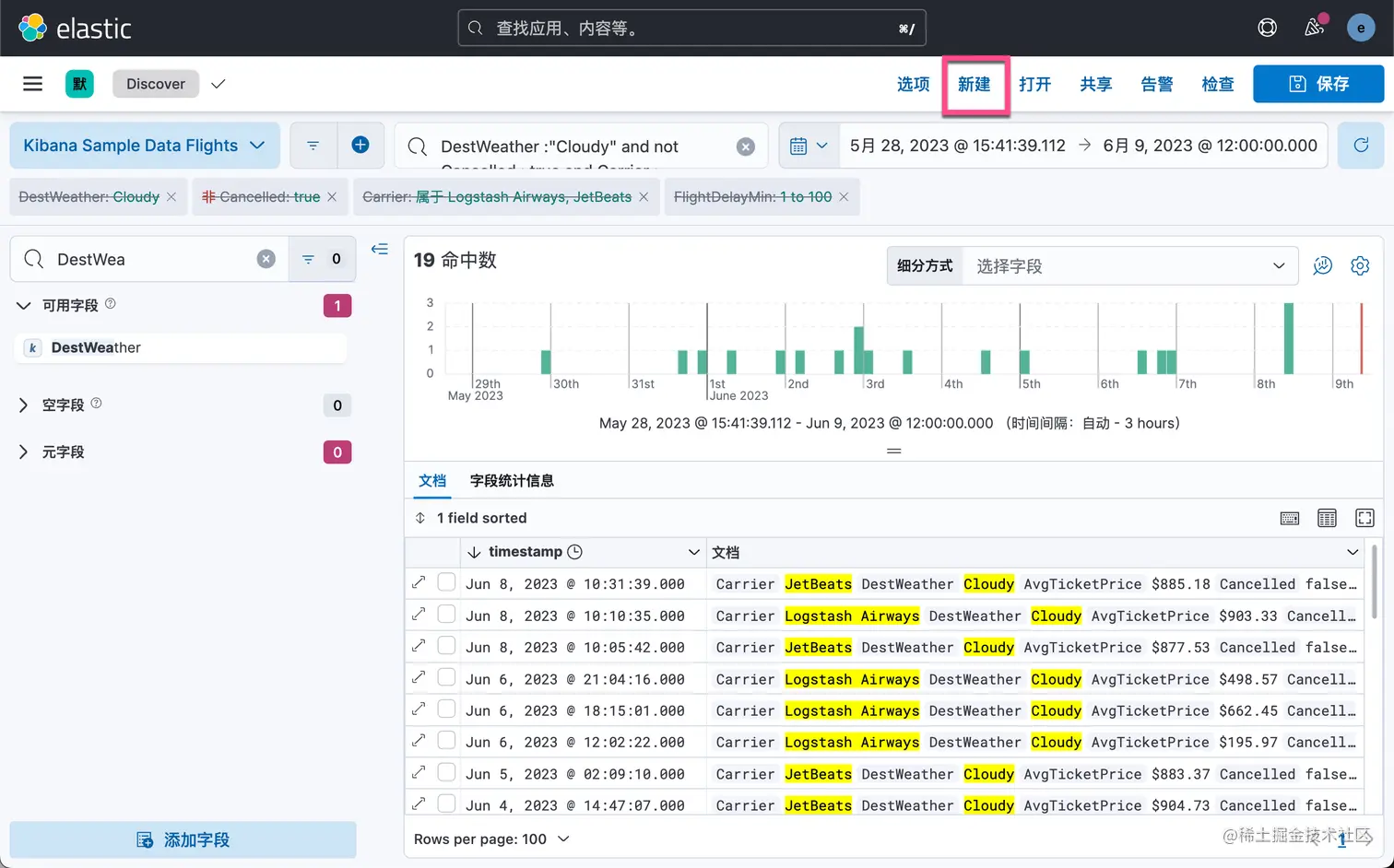This screenshot has height=868, width=1394.
Task: Open the chart lens edit icon
Action: (1323, 265)
